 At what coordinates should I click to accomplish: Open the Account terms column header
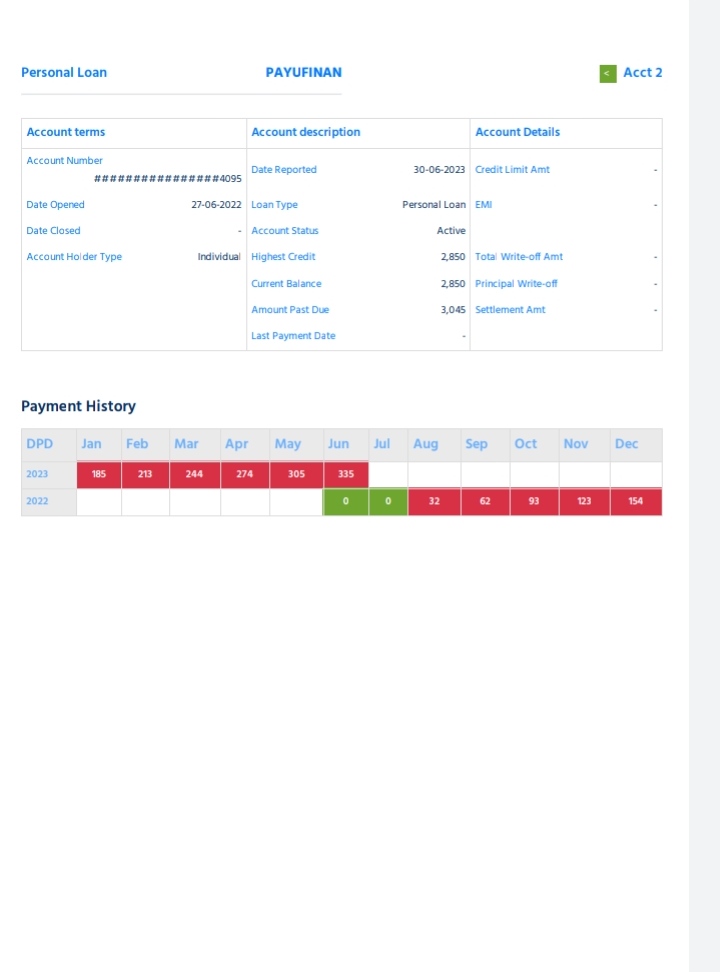66,132
